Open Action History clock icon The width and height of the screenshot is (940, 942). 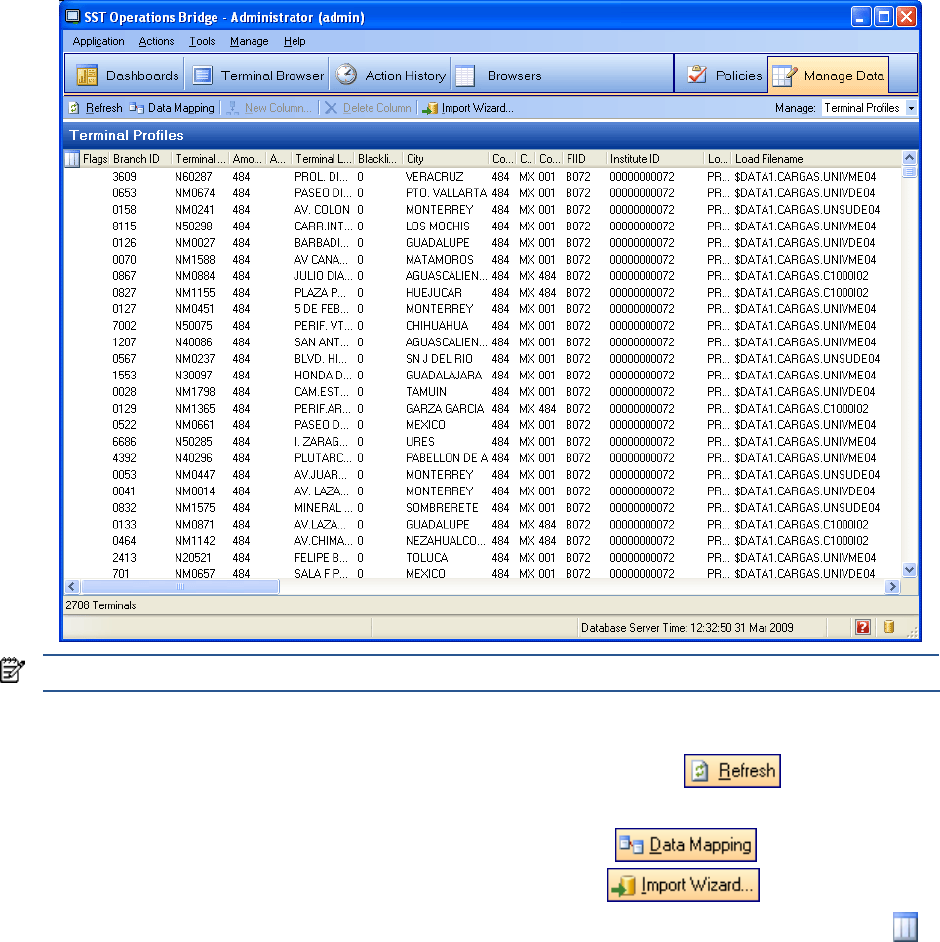[346, 75]
